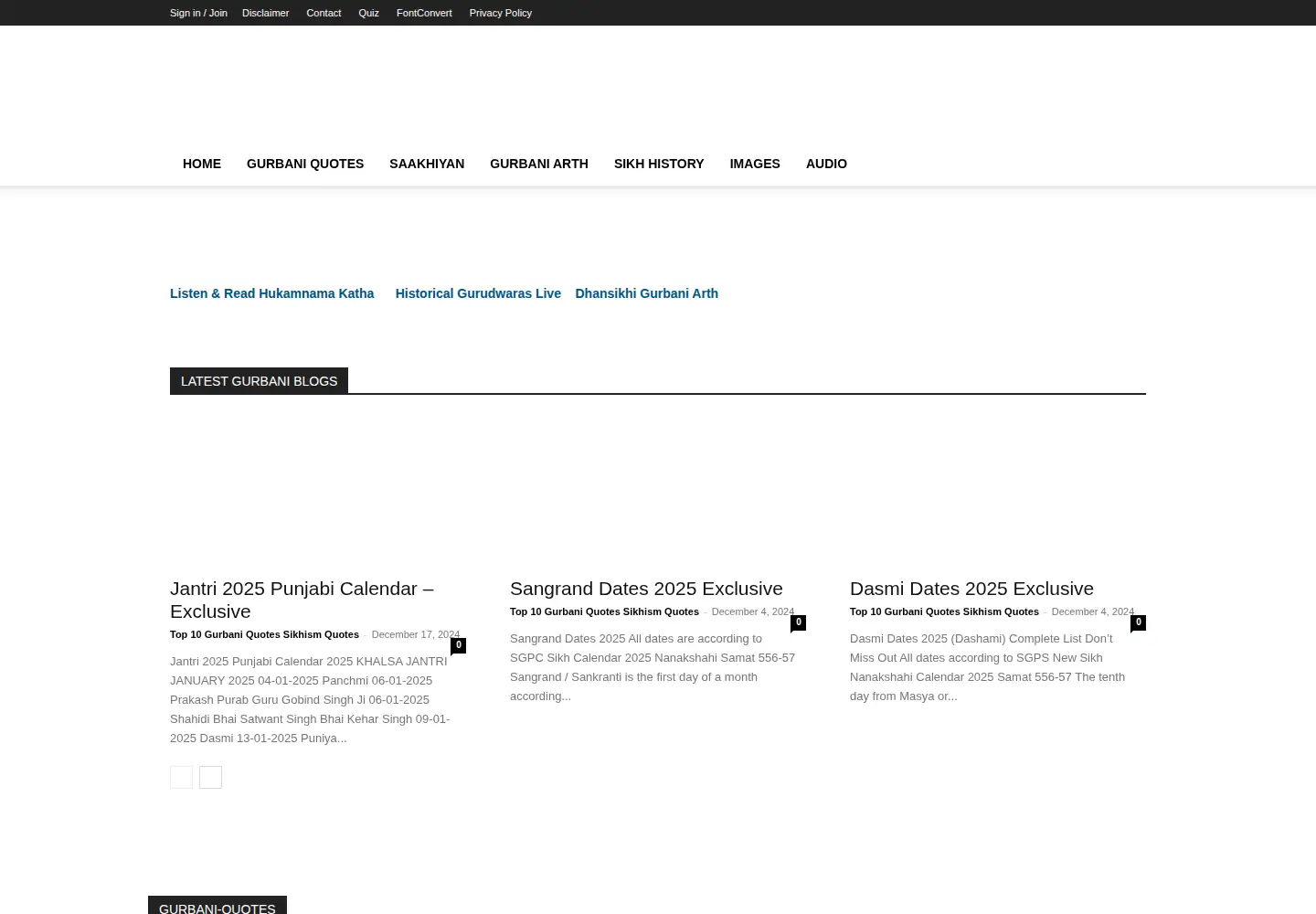1316x914 pixels.
Task: Click the next page arrow button
Action: coord(210,777)
